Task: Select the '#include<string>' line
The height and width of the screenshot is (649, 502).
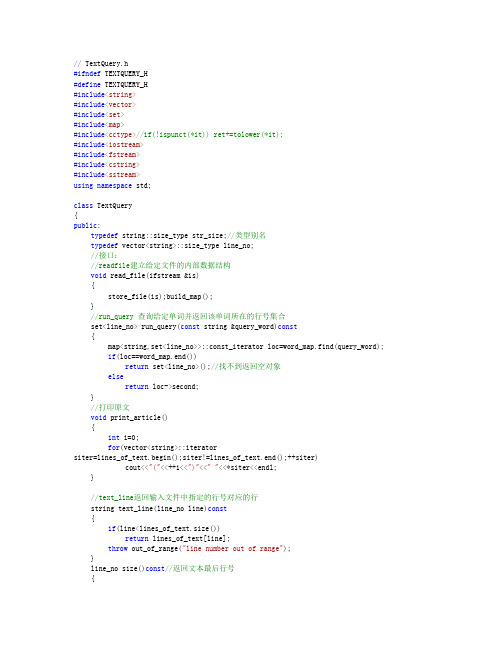Action: (x=104, y=94)
